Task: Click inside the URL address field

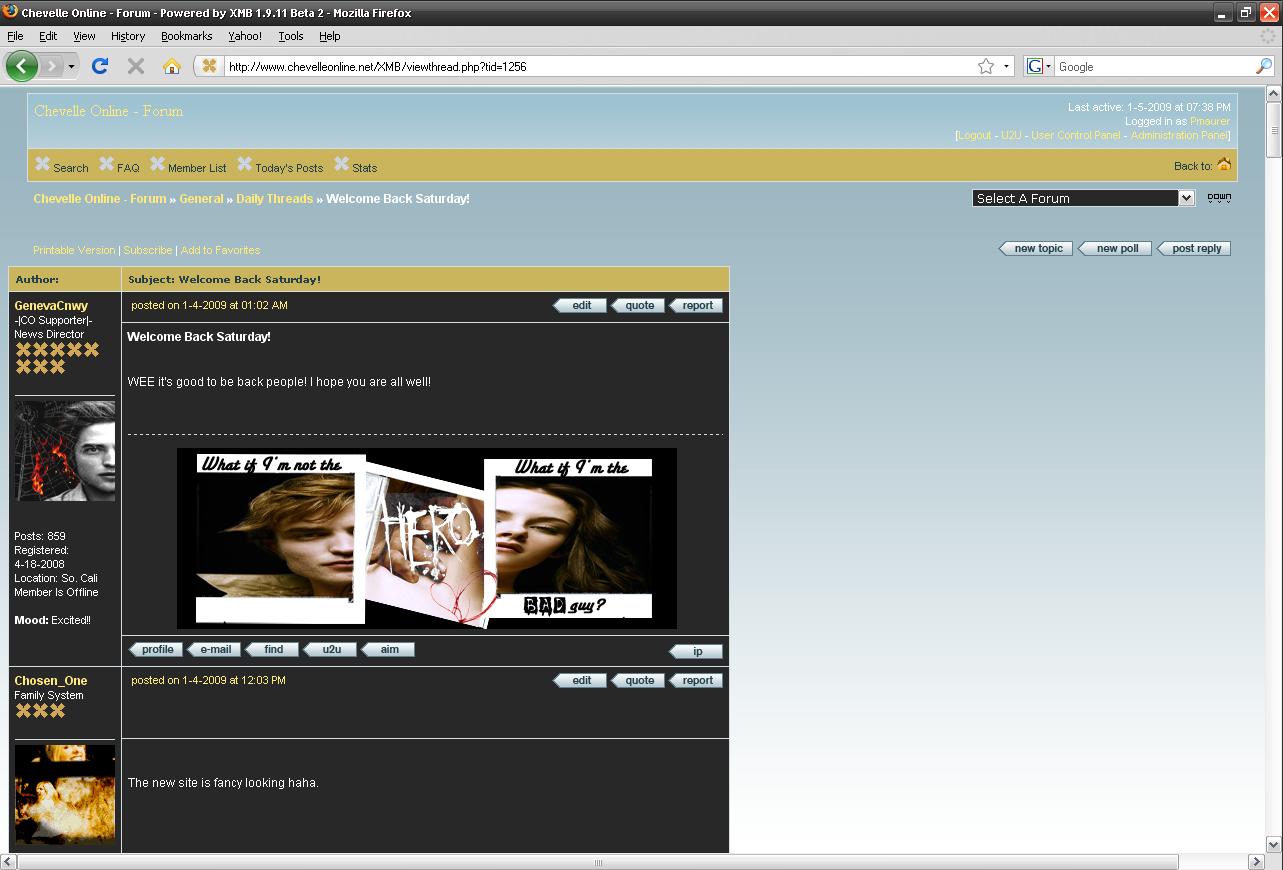Action: click(600, 66)
